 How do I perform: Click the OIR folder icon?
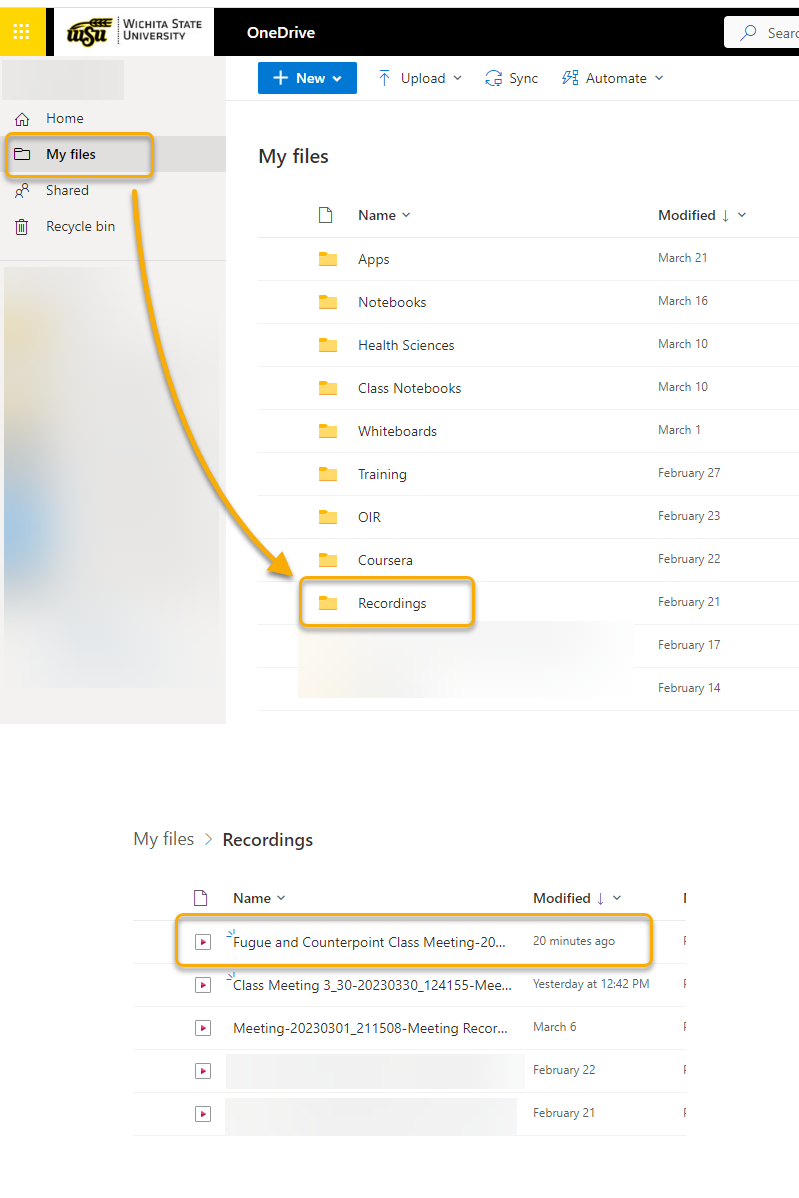coord(328,517)
